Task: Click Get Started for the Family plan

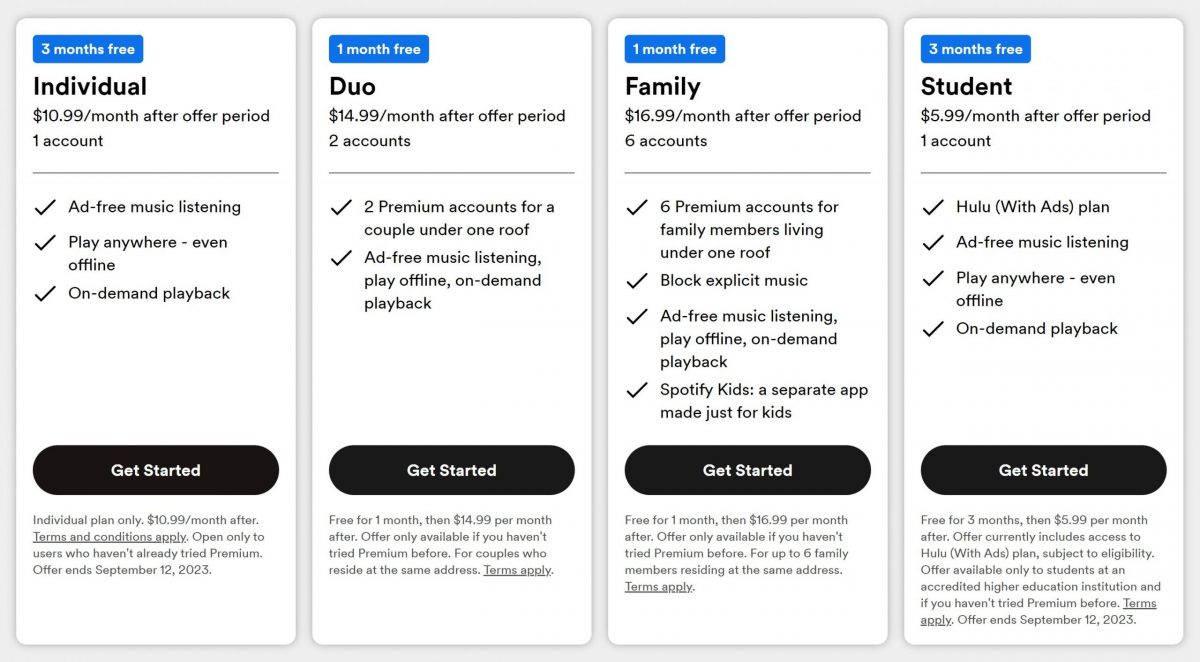Action: click(747, 470)
